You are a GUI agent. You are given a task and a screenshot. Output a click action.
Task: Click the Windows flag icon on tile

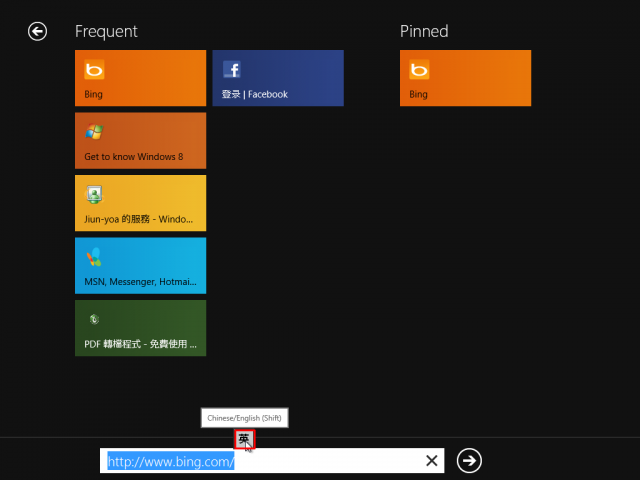pyautogui.click(x=94, y=132)
